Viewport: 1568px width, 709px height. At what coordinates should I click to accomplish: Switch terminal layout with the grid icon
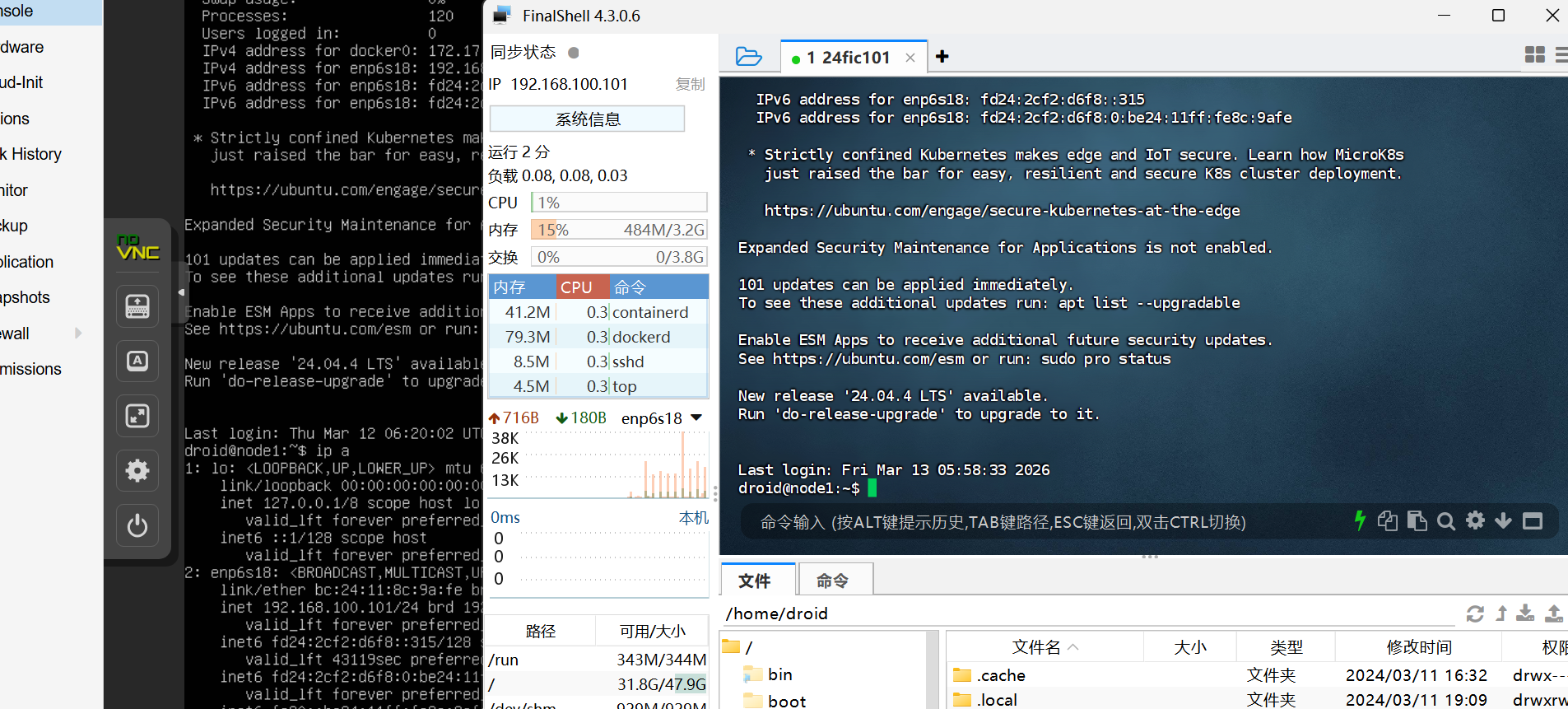click(x=1535, y=55)
